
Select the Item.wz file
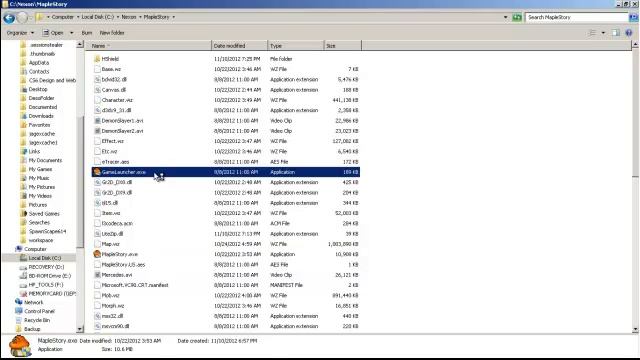point(111,213)
